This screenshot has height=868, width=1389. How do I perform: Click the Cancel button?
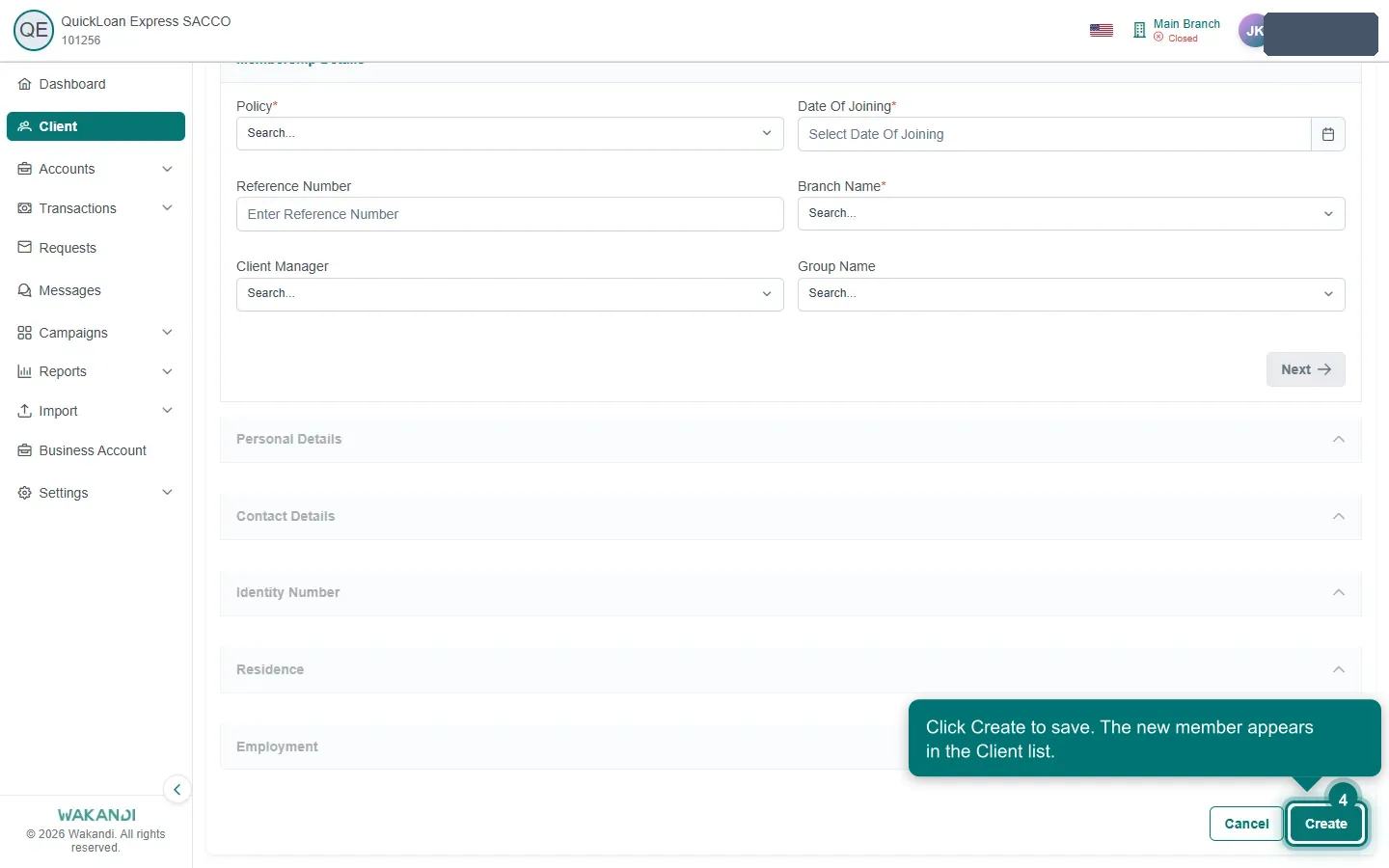1246,824
